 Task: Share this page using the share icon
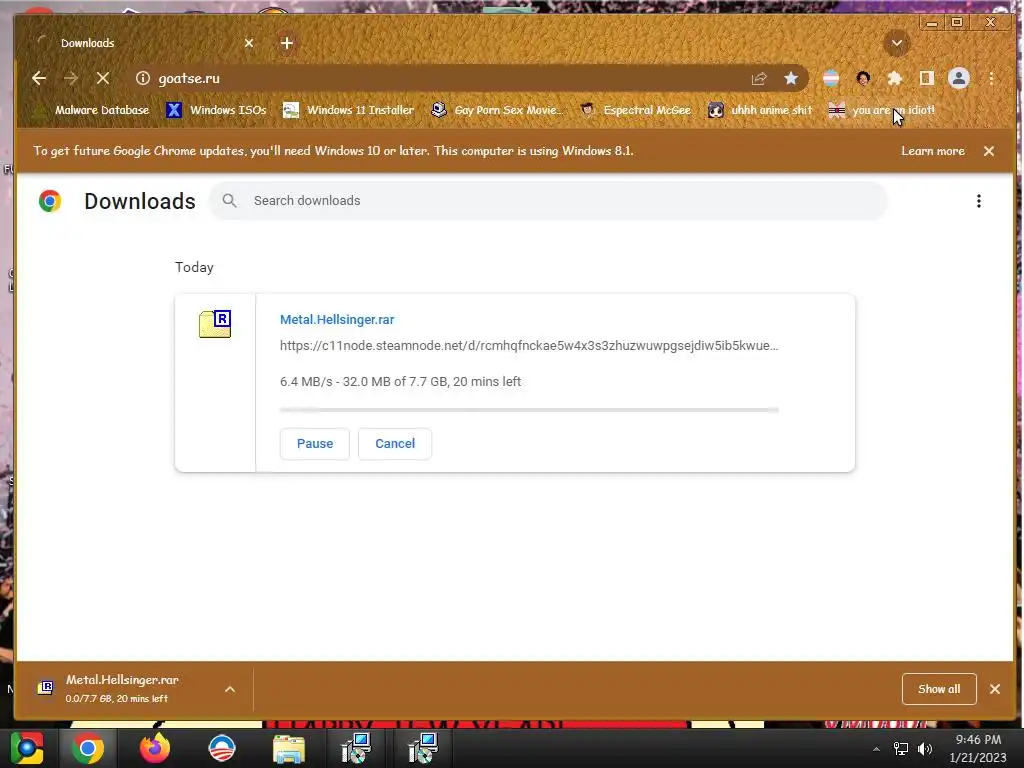(759, 78)
